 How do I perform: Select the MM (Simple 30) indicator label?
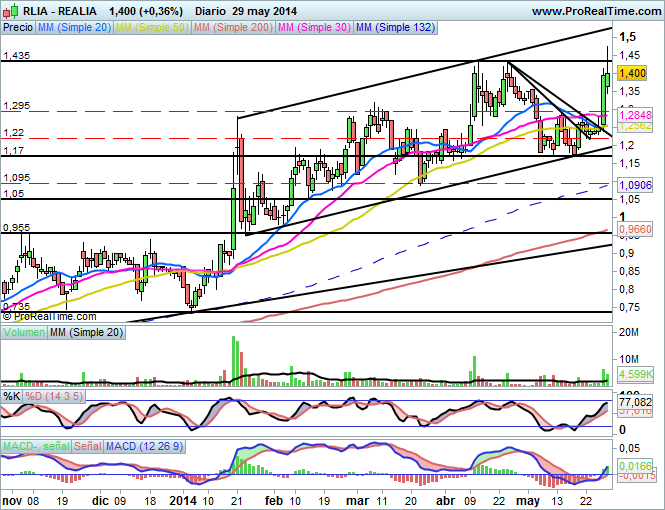315,28
